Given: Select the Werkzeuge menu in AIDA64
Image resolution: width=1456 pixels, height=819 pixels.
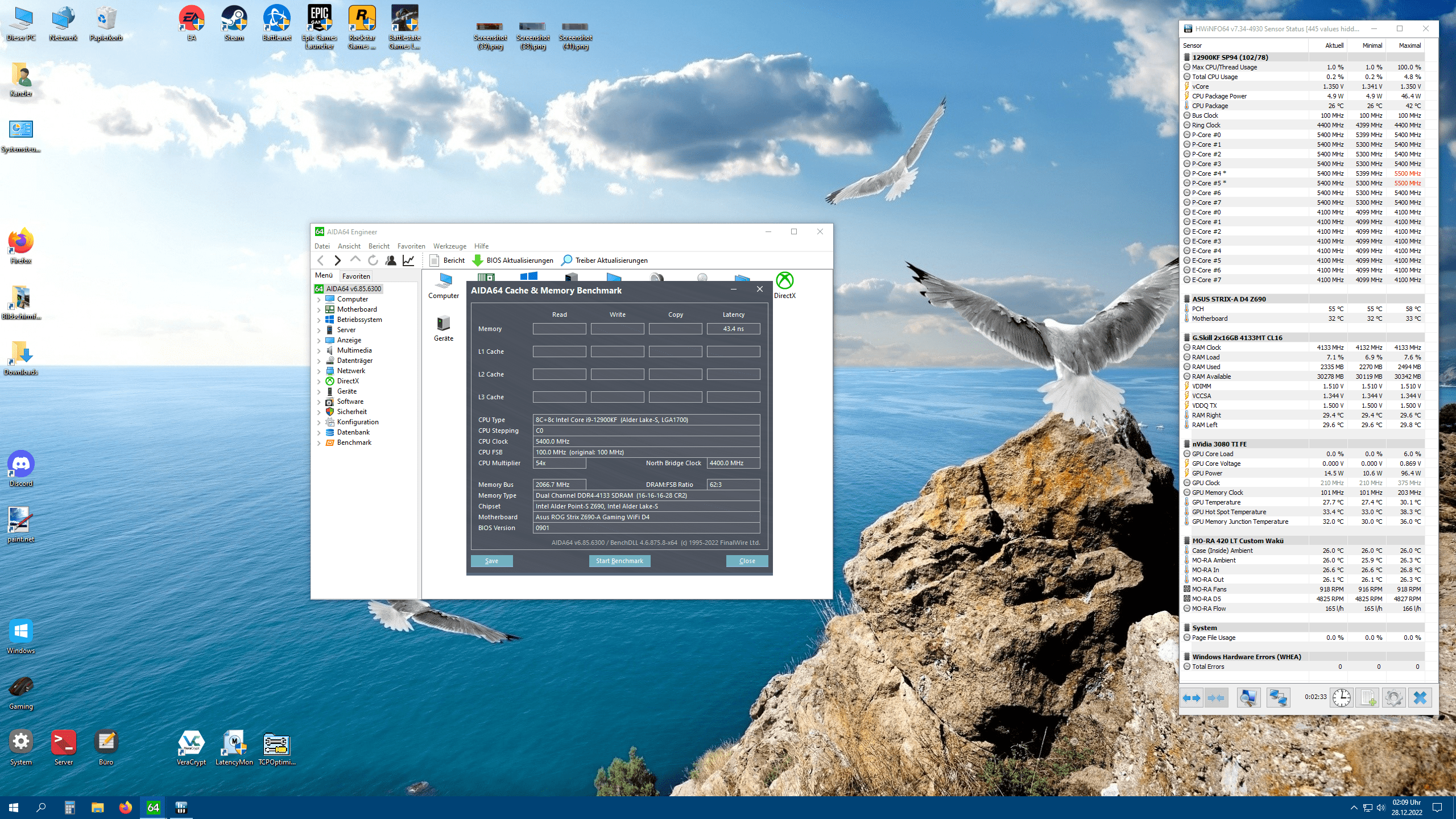Looking at the screenshot, I should click(x=449, y=245).
